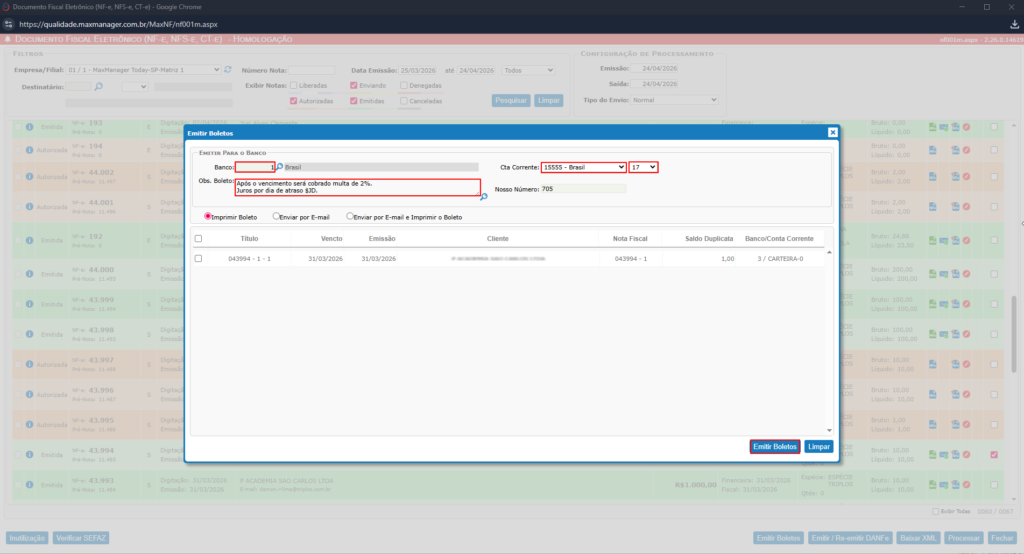Click the search magnifier next to Banco field
Image resolution: width=1024 pixels, height=554 pixels.
pos(280,167)
